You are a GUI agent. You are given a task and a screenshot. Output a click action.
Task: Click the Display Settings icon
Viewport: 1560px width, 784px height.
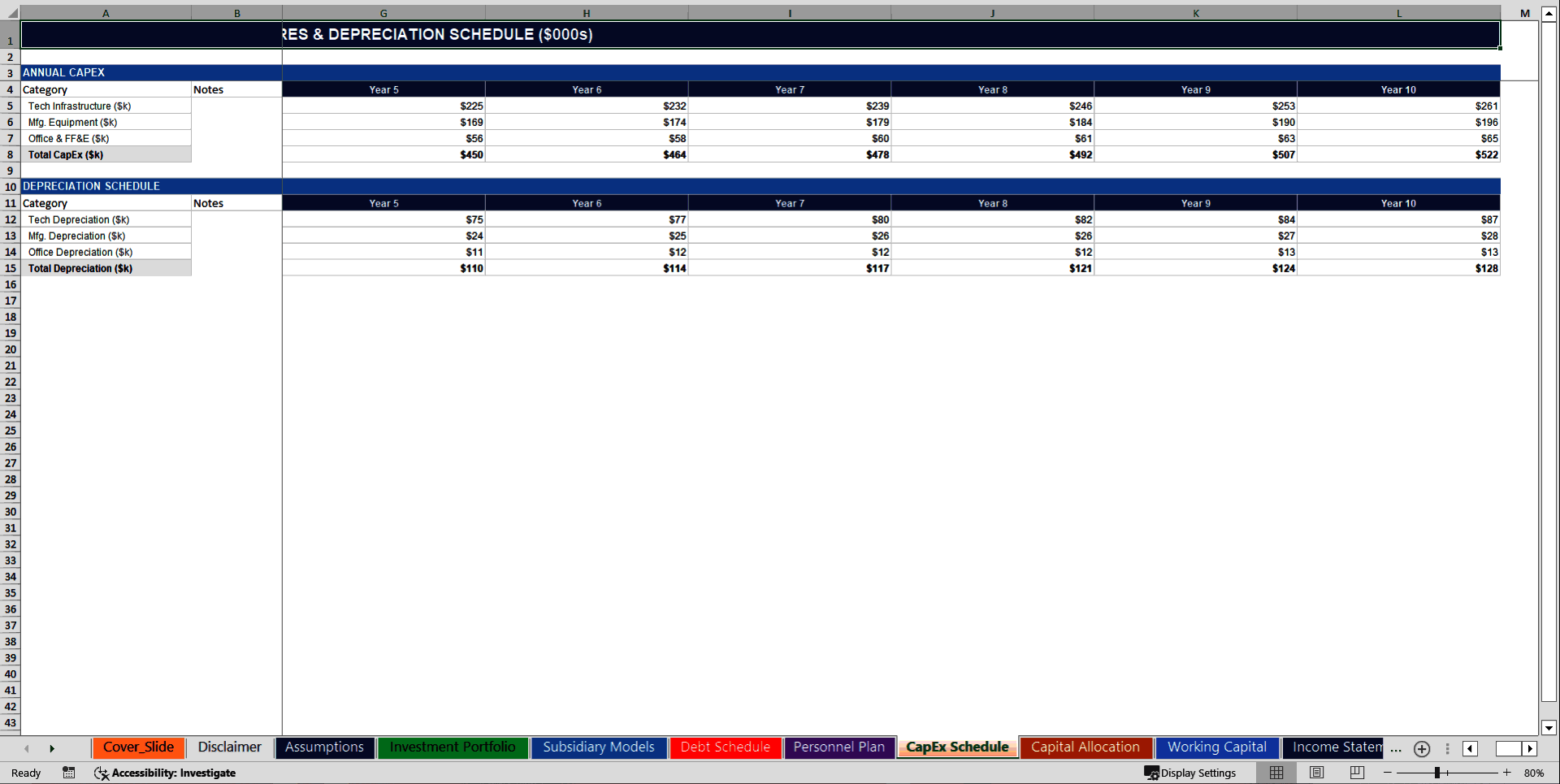tap(1151, 773)
